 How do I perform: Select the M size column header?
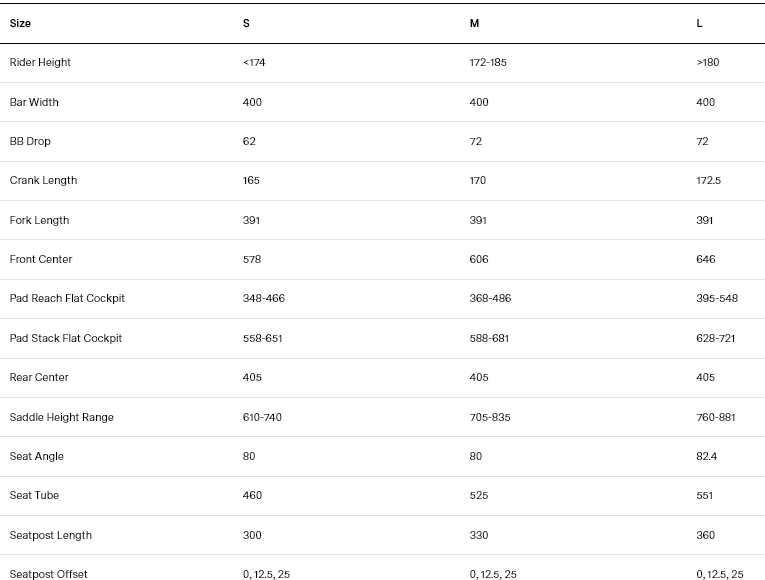[474, 23]
